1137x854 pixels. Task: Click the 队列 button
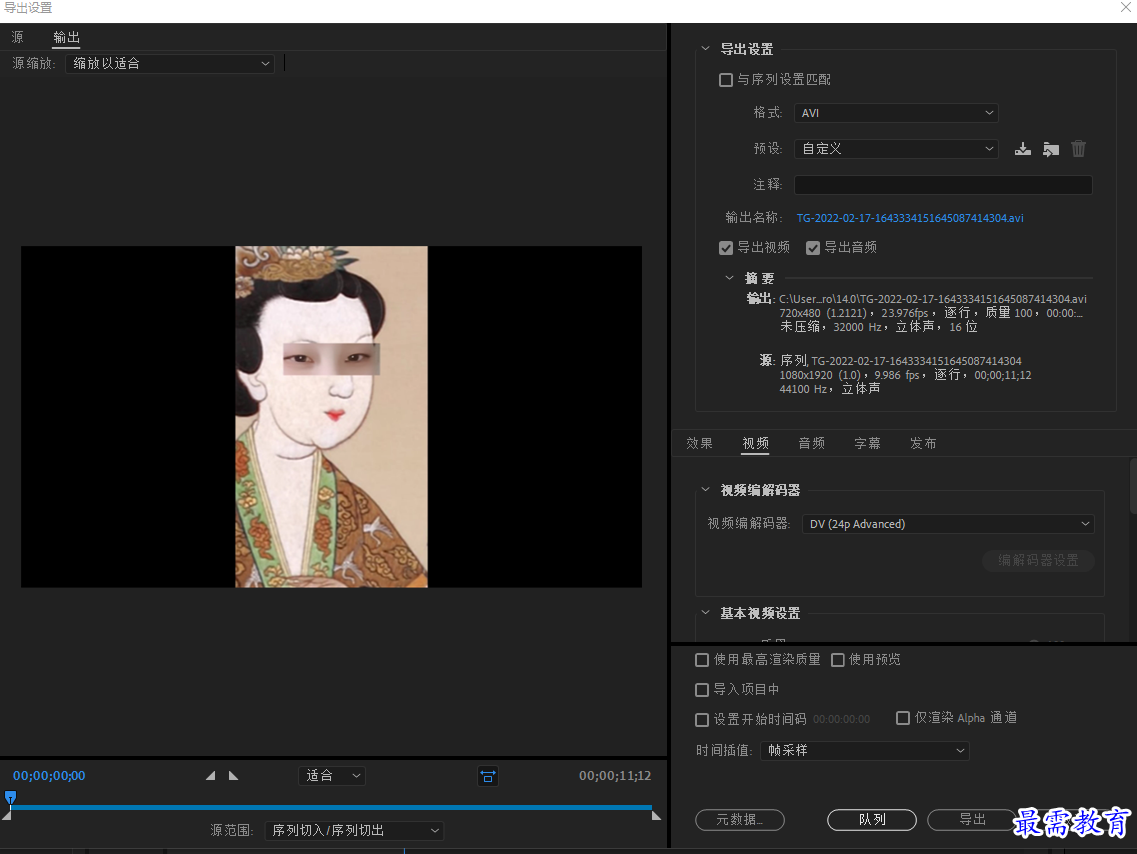click(x=872, y=820)
